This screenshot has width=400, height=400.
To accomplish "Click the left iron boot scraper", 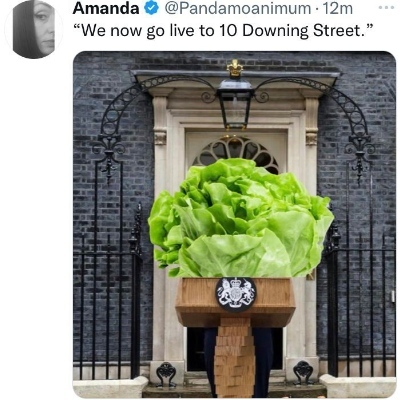I will point(166,374).
